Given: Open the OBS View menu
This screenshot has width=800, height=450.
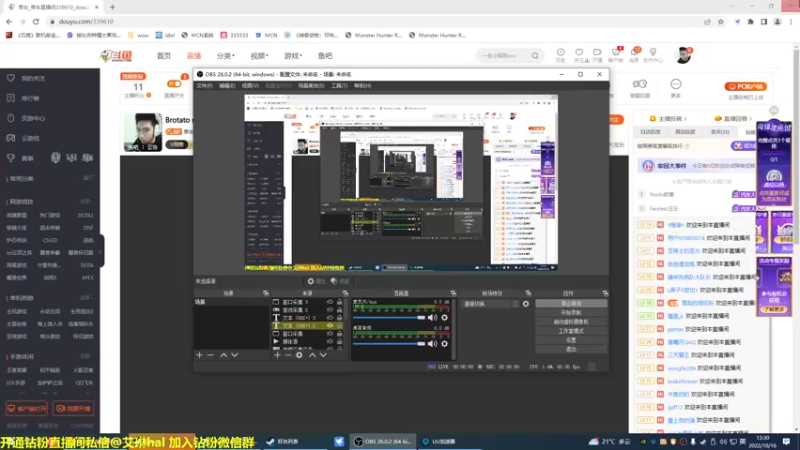Looking at the screenshot, I should pos(250,86).
